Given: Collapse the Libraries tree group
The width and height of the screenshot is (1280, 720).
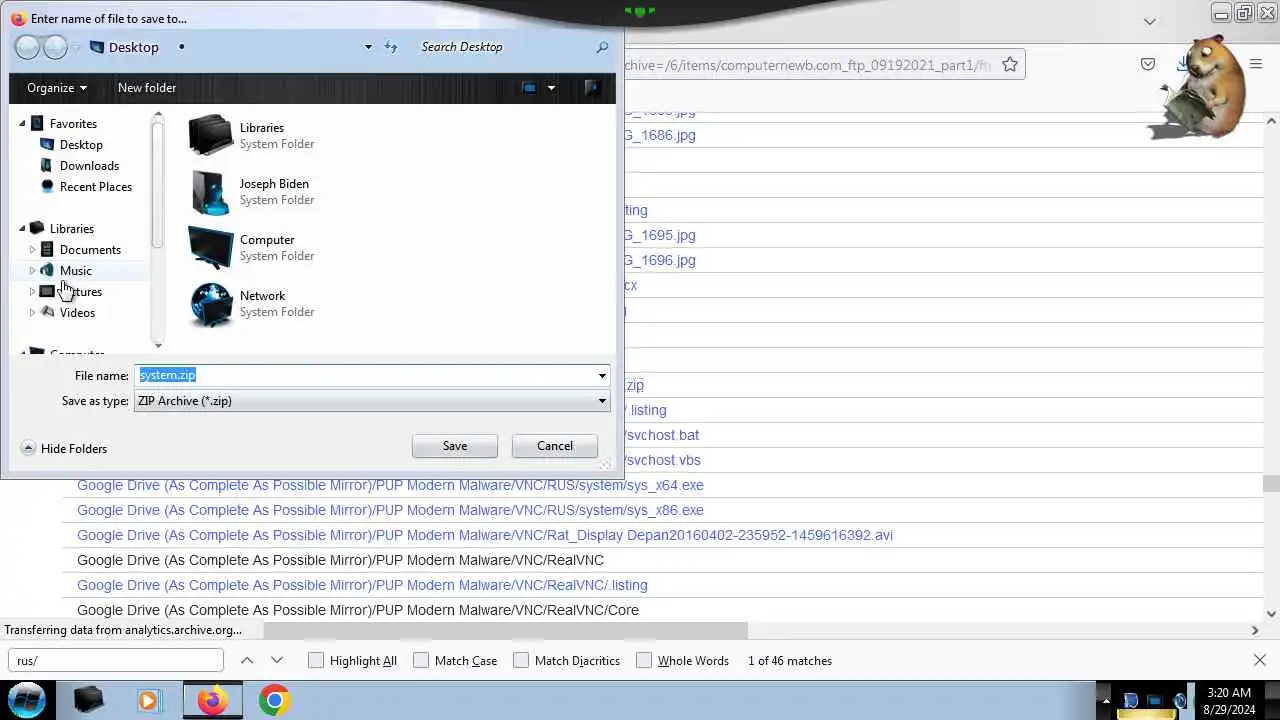Looking at the screenshot, I should point(22,229).
